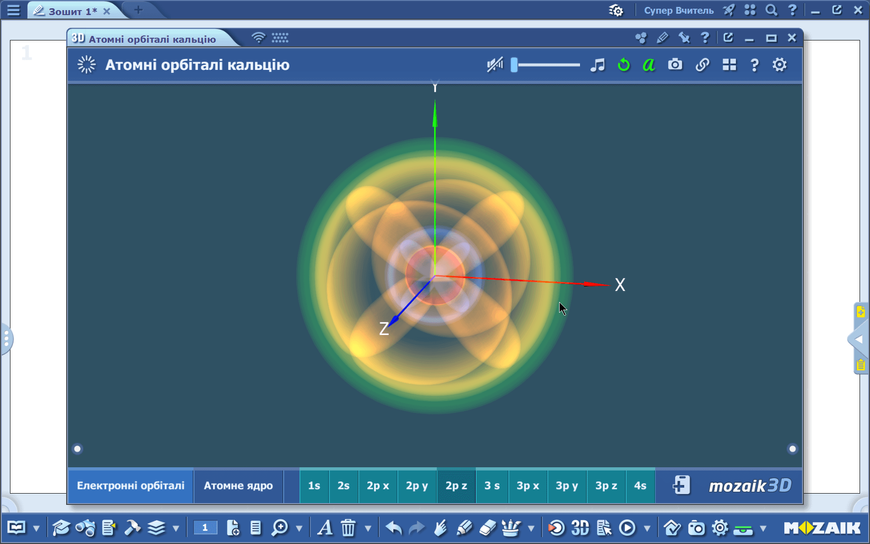Open the notes page icon in toolbar
The height and width of the screenshot is (544, 870).
pyautogui.click(x=109, y=527)
